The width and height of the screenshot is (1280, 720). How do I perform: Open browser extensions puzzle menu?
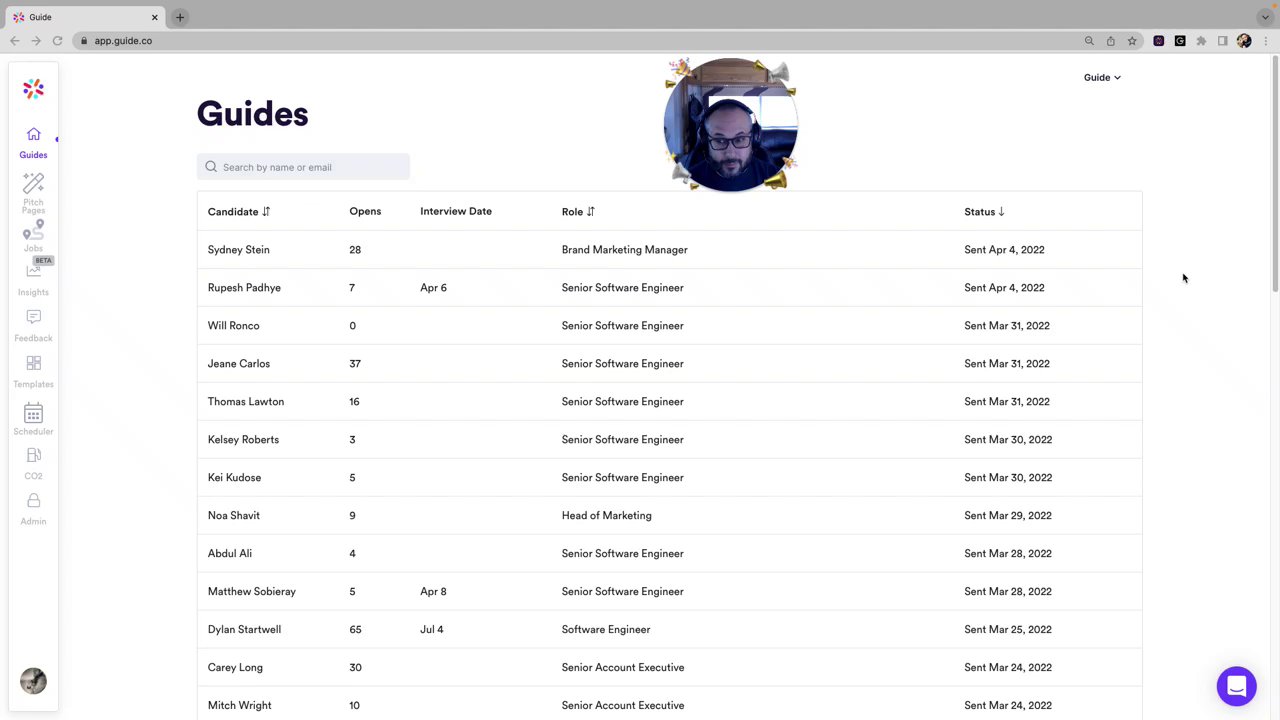point(1201,41)
